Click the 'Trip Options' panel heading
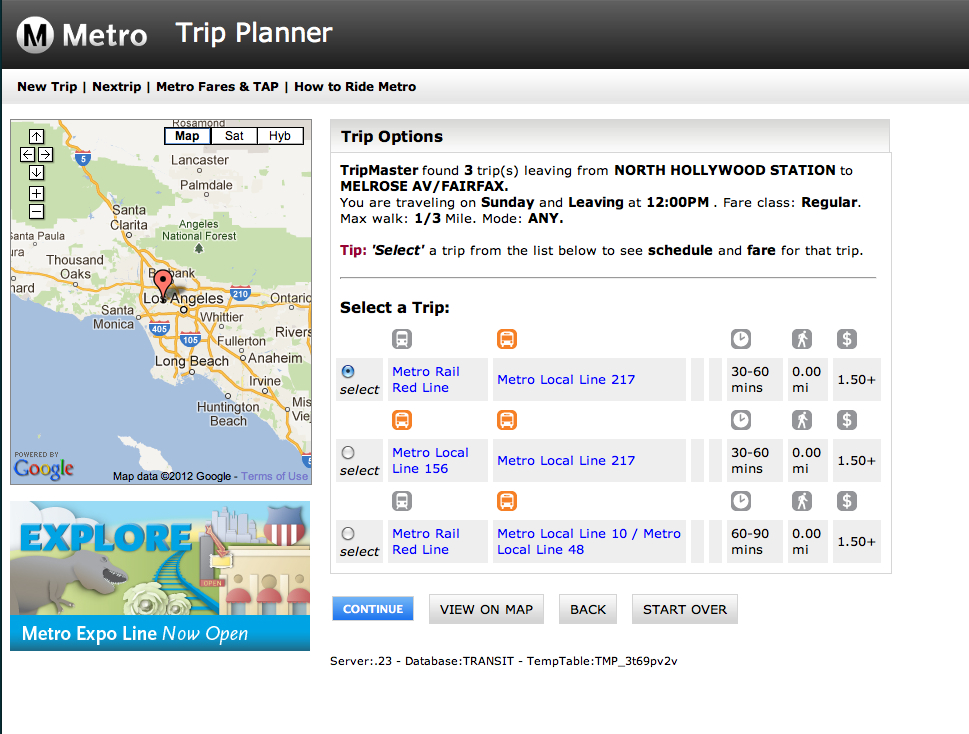The width and height of the screenshot is (969, 734). click(392, 137)
